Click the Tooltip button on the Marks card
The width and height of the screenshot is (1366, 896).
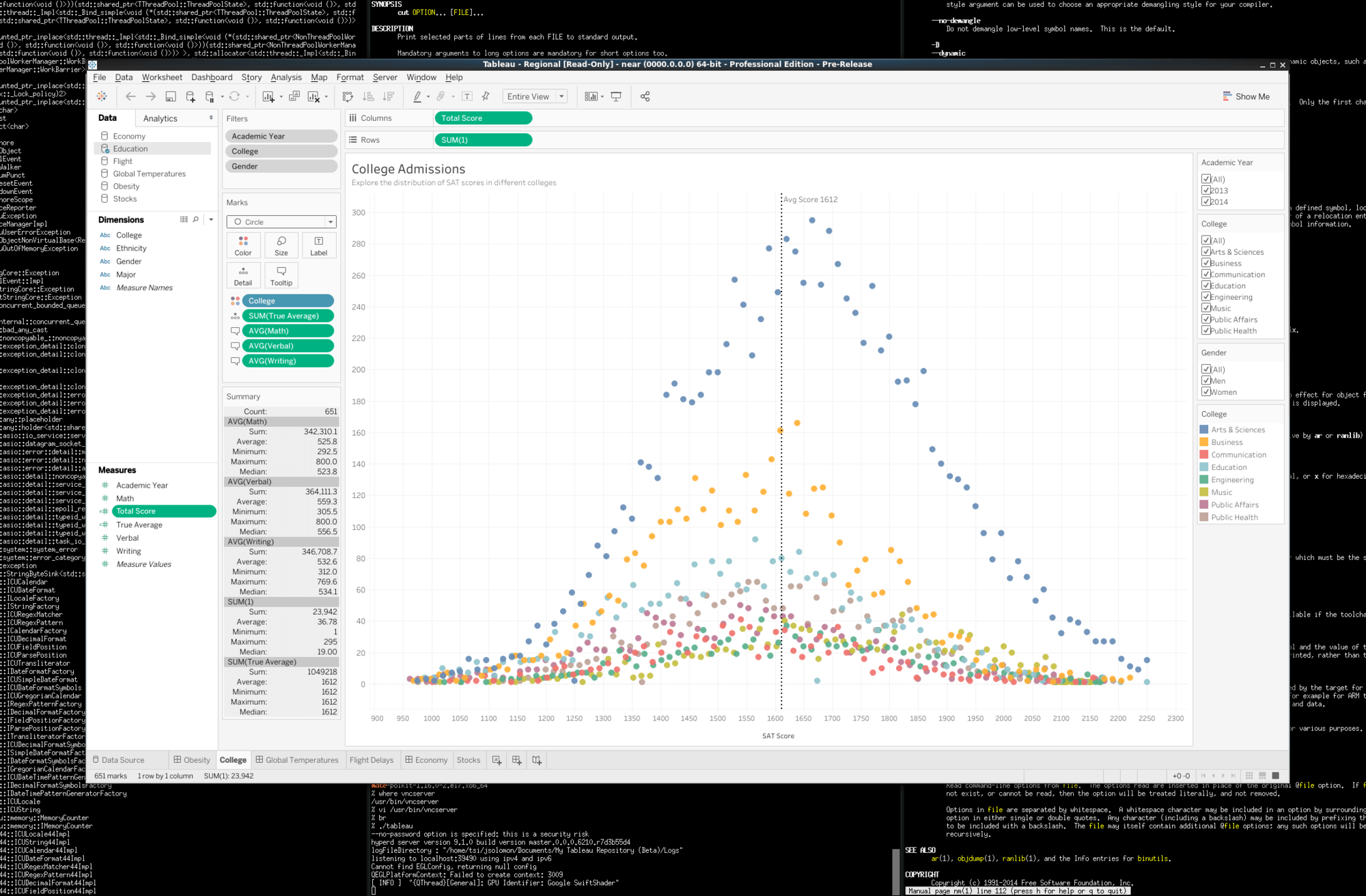coord(281,276)
